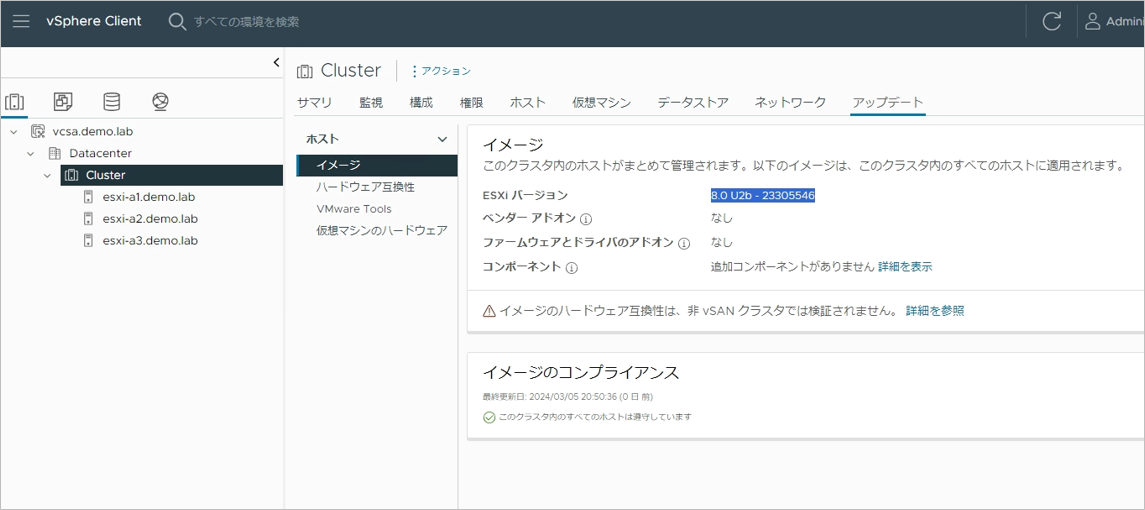Collapse the navigation sidebar panel
The width and height of the screenshot is (1145, 510).
tap(276, 62)
